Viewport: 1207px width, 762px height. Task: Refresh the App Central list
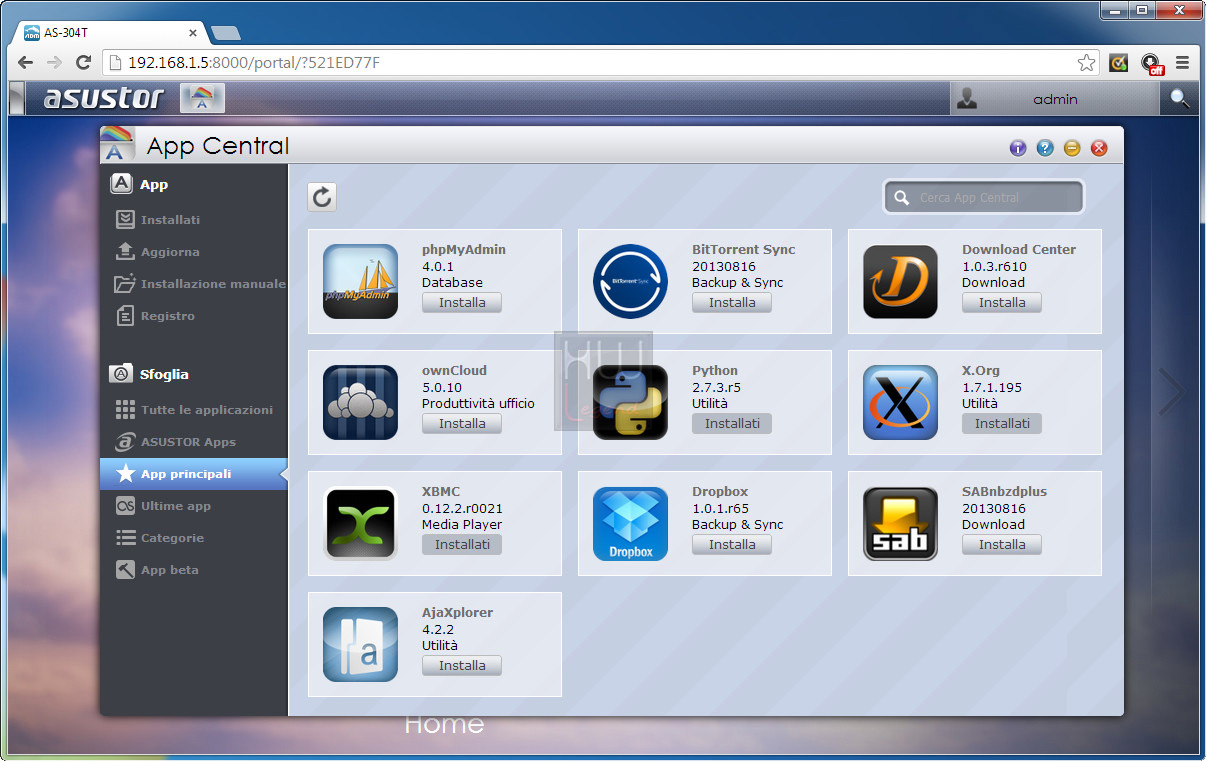(322, 197)
